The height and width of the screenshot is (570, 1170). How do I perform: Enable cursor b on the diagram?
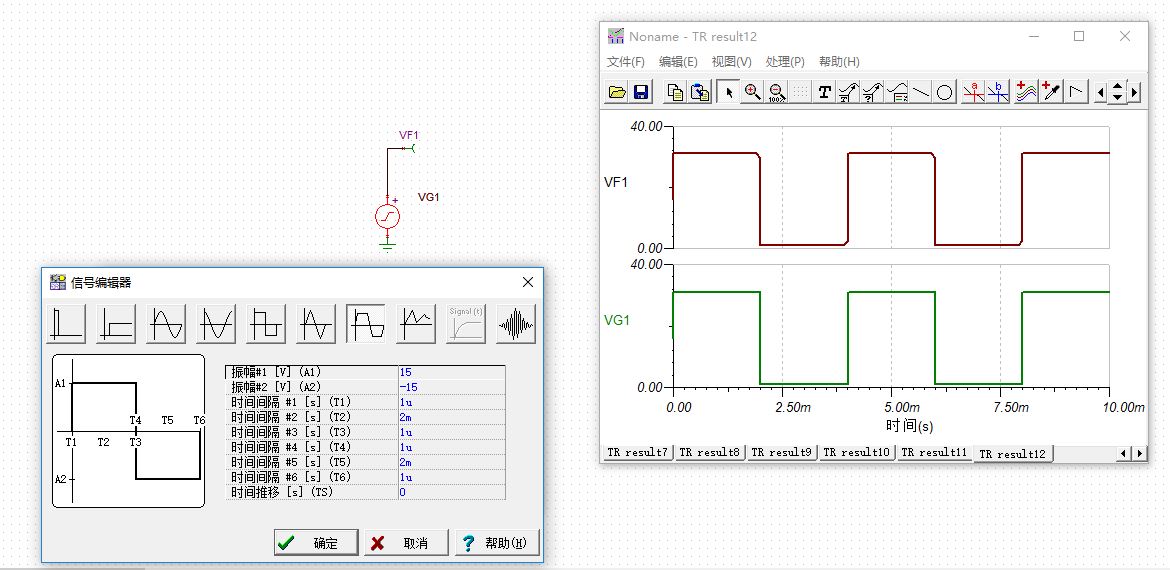coord(998,92)
